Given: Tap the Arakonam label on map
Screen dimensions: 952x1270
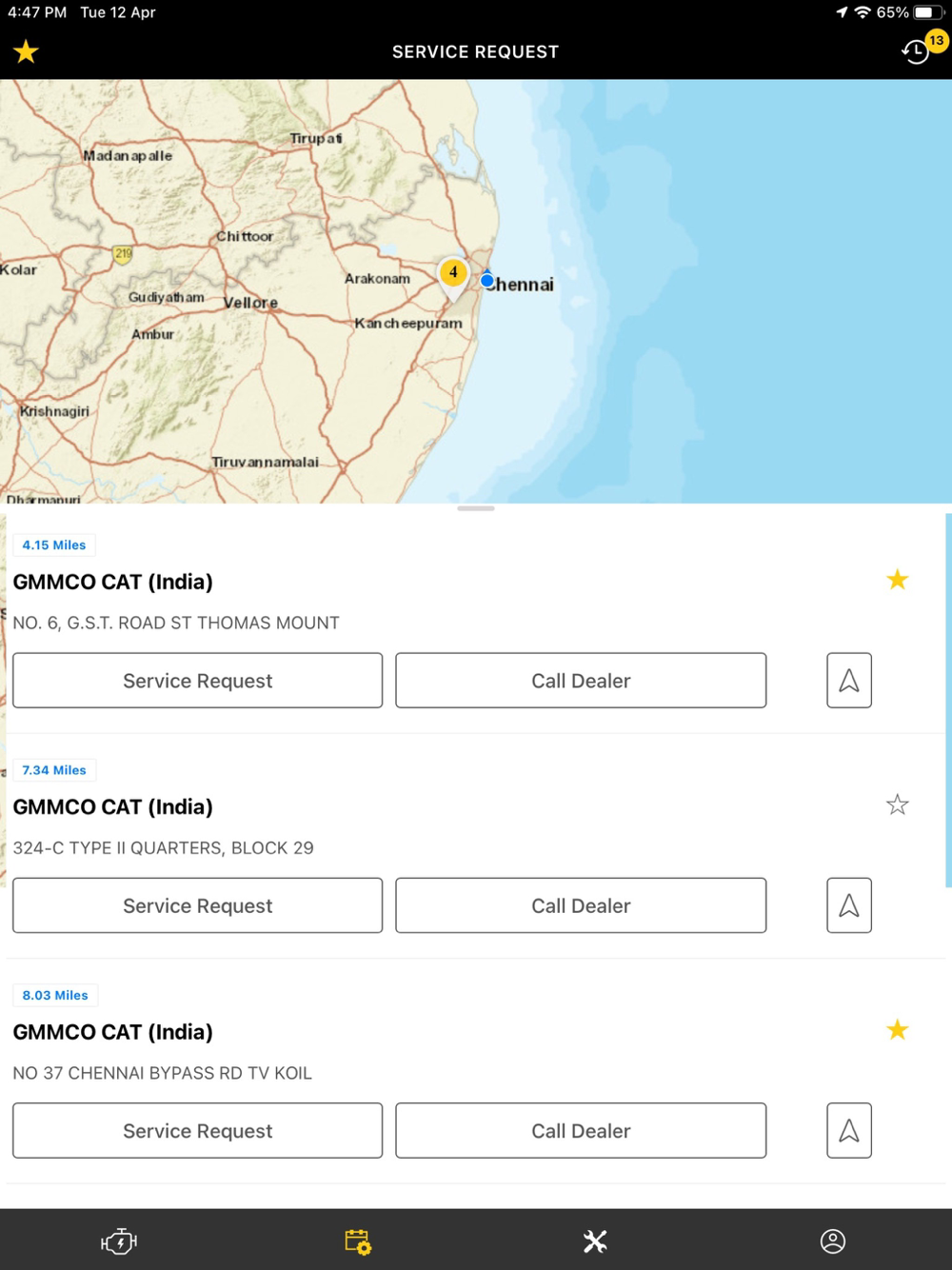Looking at the screenshot, I should coord(377,279).
